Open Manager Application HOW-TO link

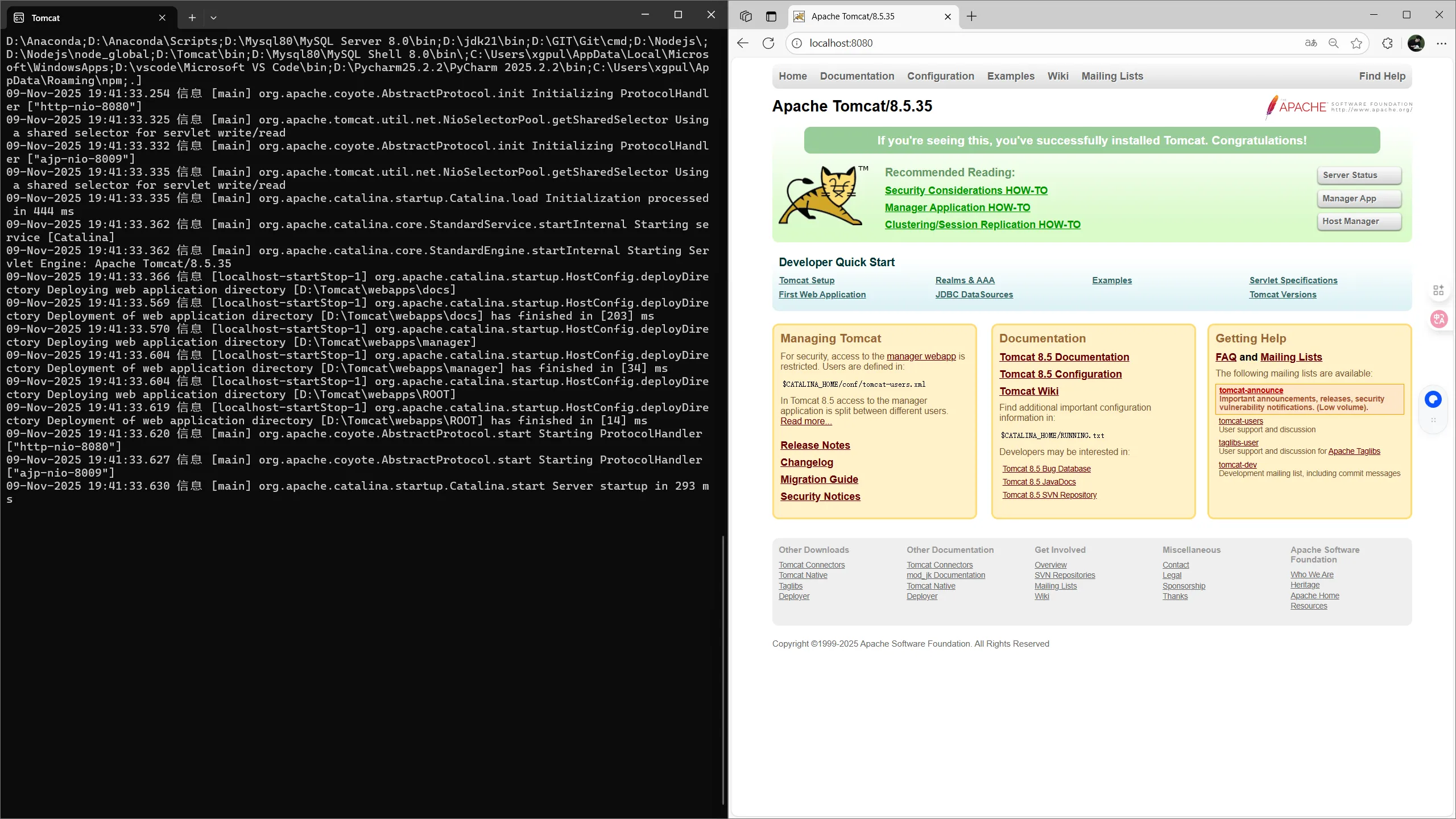(x=957, y=208)
